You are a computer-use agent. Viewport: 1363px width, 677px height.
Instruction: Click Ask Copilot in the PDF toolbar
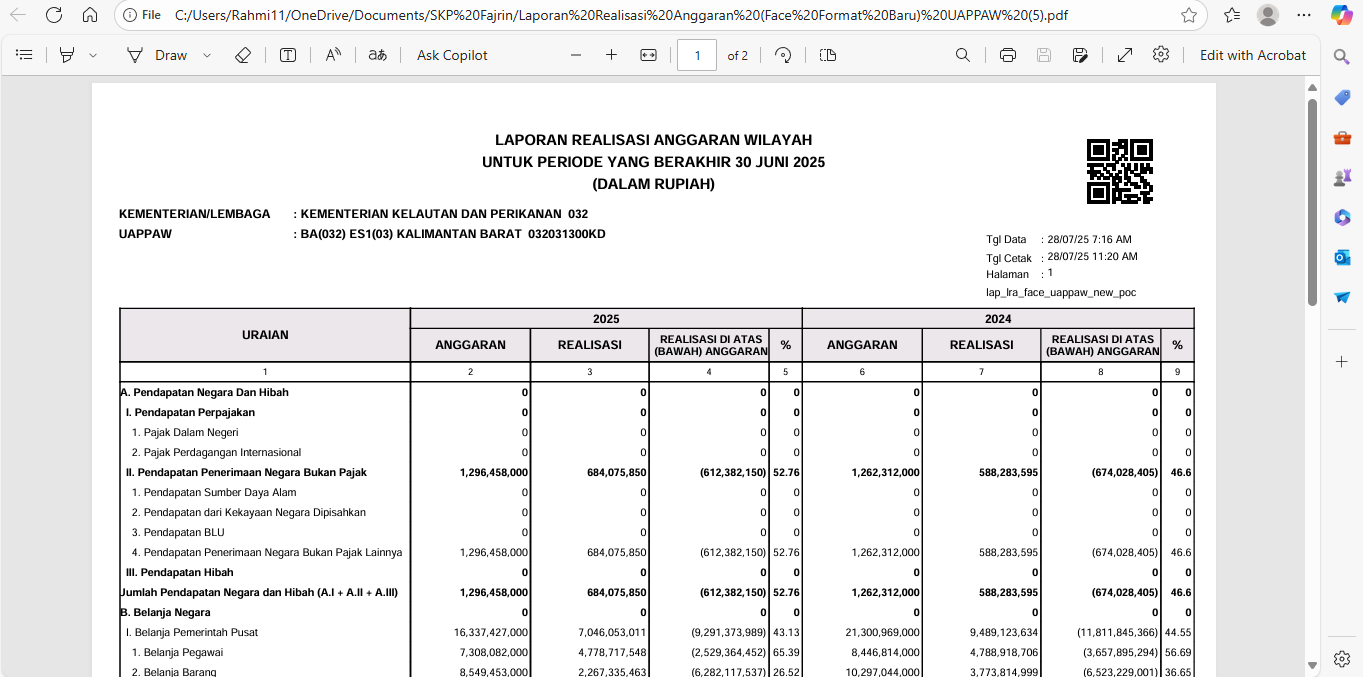click(452, 55)
